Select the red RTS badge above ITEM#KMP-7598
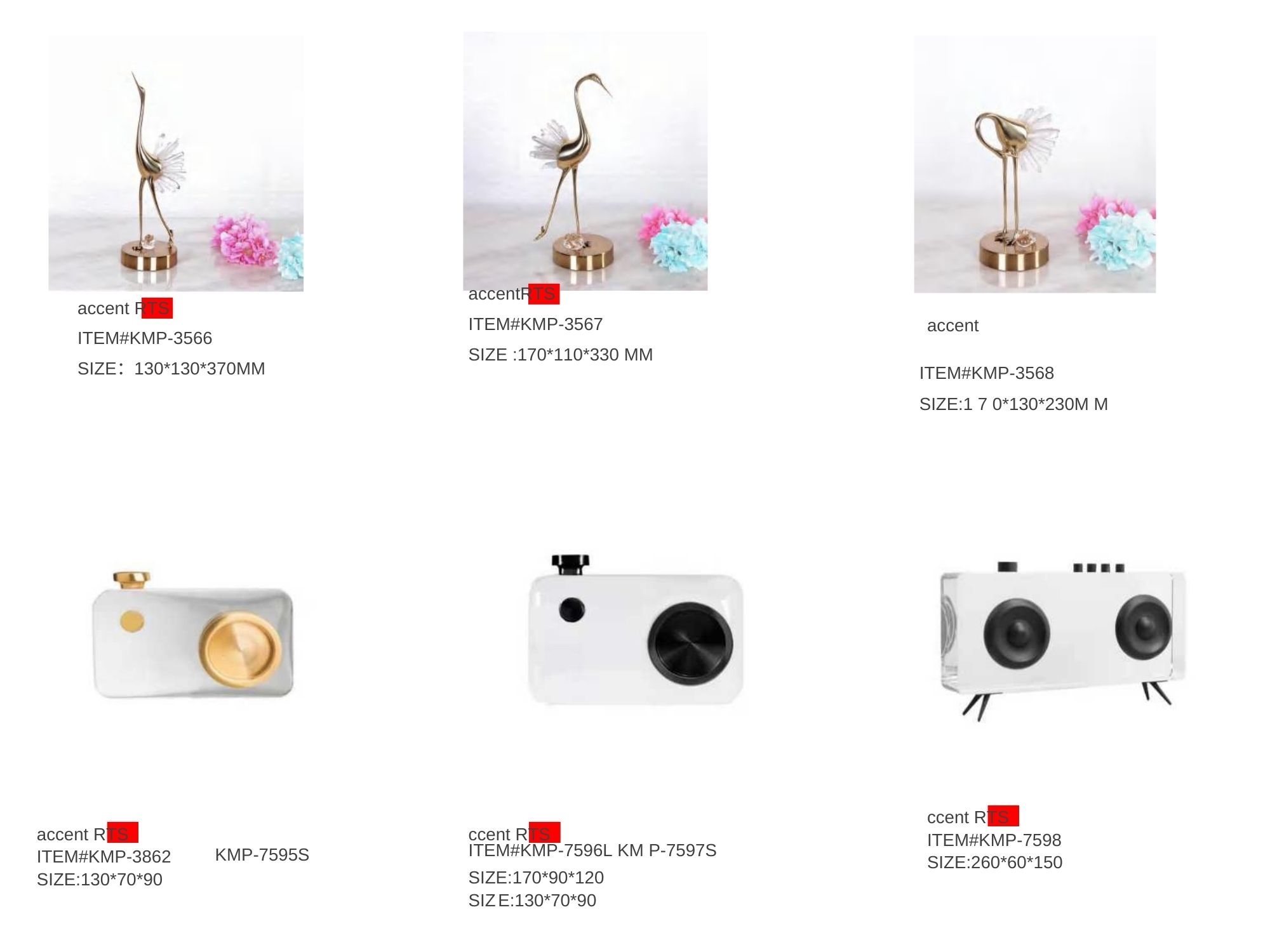This screenshot has height=952, width=1270. 1003,816
